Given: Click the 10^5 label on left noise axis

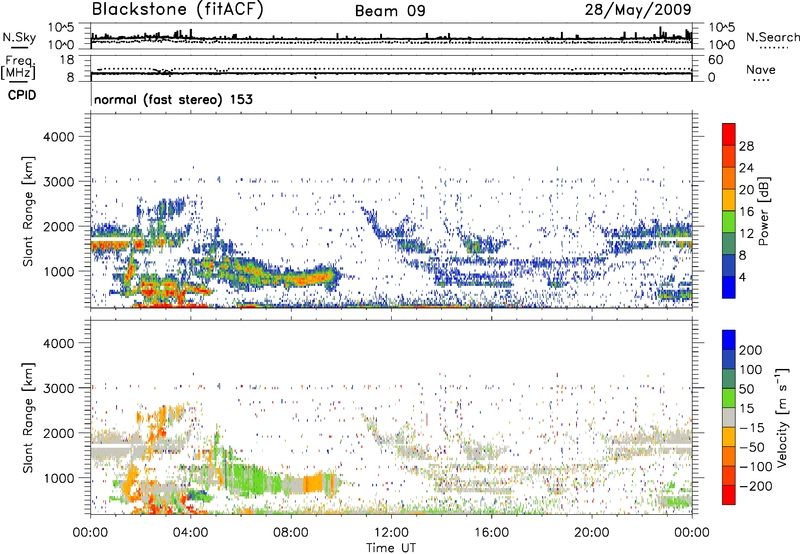Looking at the screenshot, I should (x=61, y=27).
